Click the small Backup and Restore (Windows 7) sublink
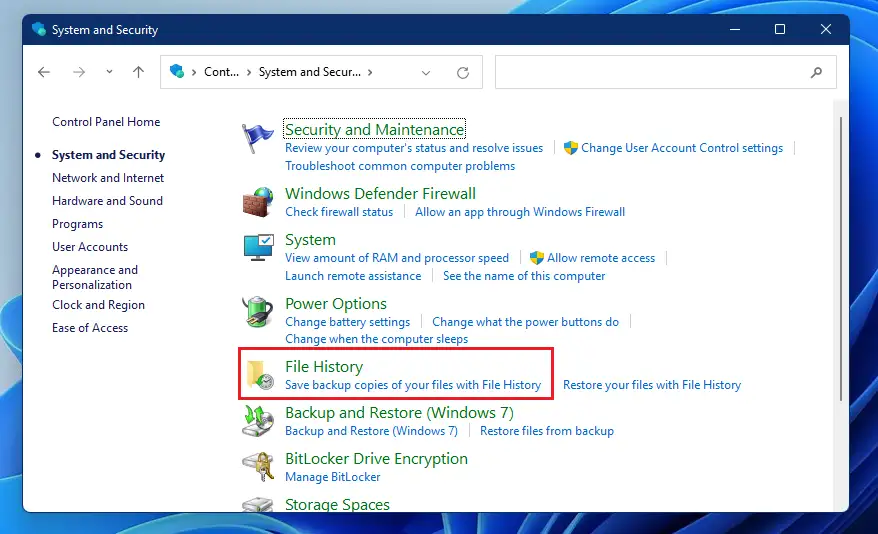The image size is (878, 534). coord(371,430)
